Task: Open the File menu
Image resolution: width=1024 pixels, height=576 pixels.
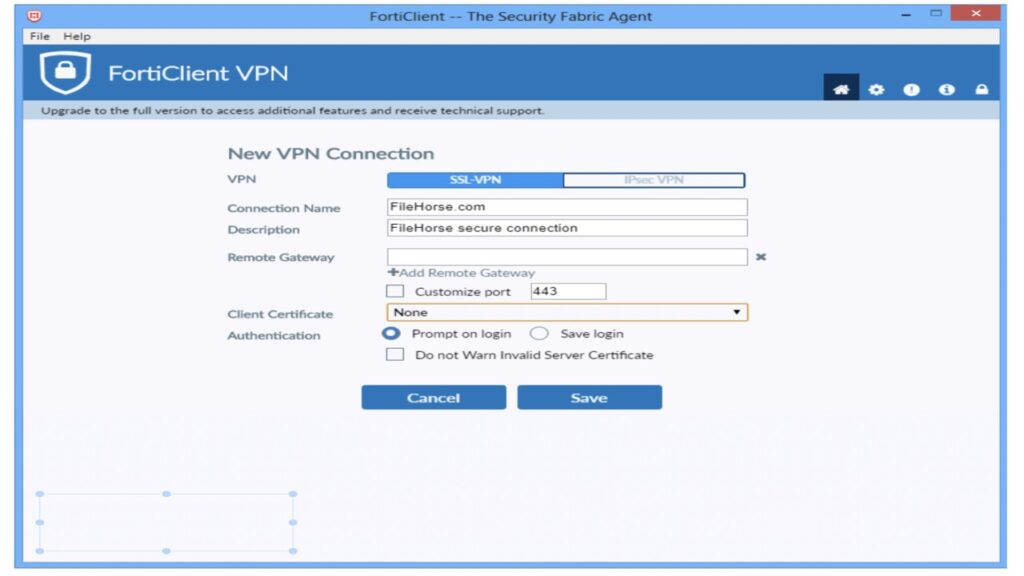Action: pyautogui.click(x=40, y=36)
